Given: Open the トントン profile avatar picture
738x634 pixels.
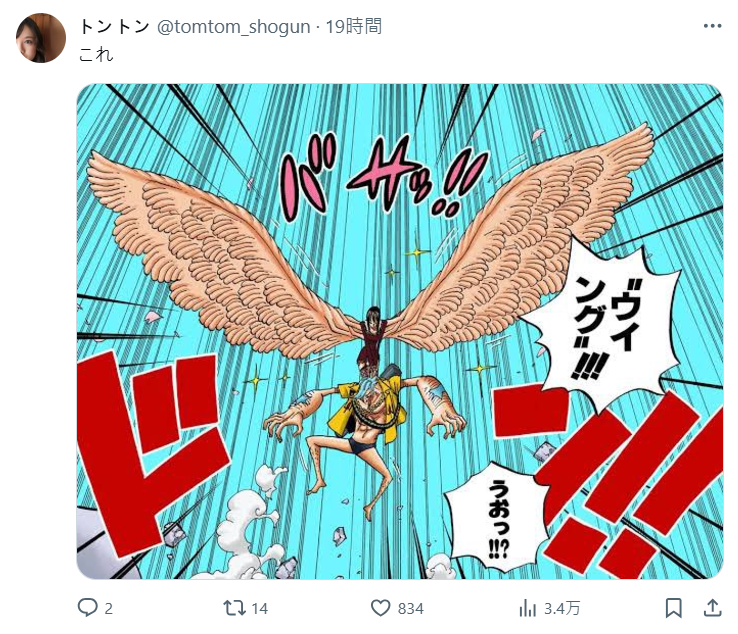Looking at the screenshot, I should 41,38.
